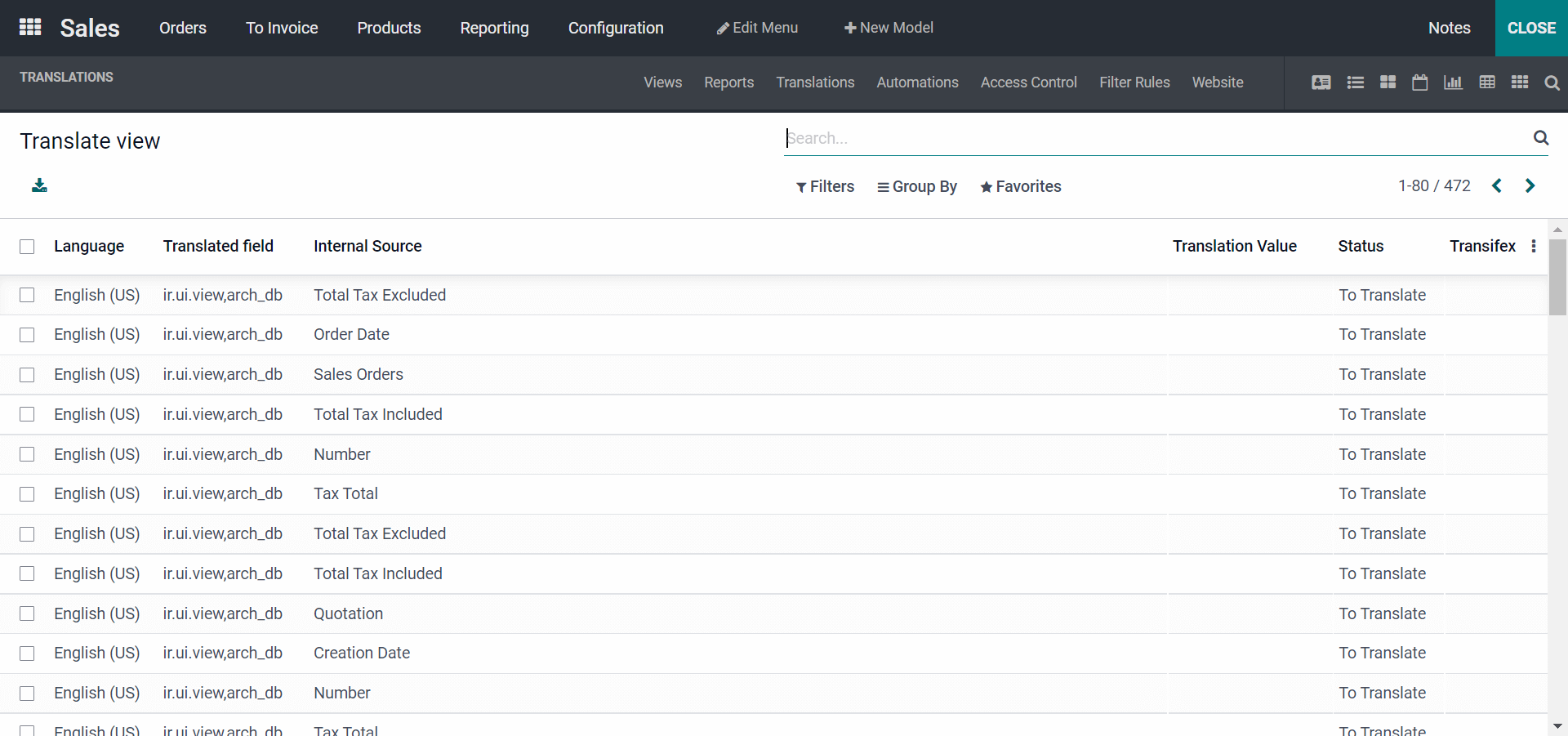Open the graph view
The height and width of the screenshot is (736, 1568).
(x=1454, y=83)
